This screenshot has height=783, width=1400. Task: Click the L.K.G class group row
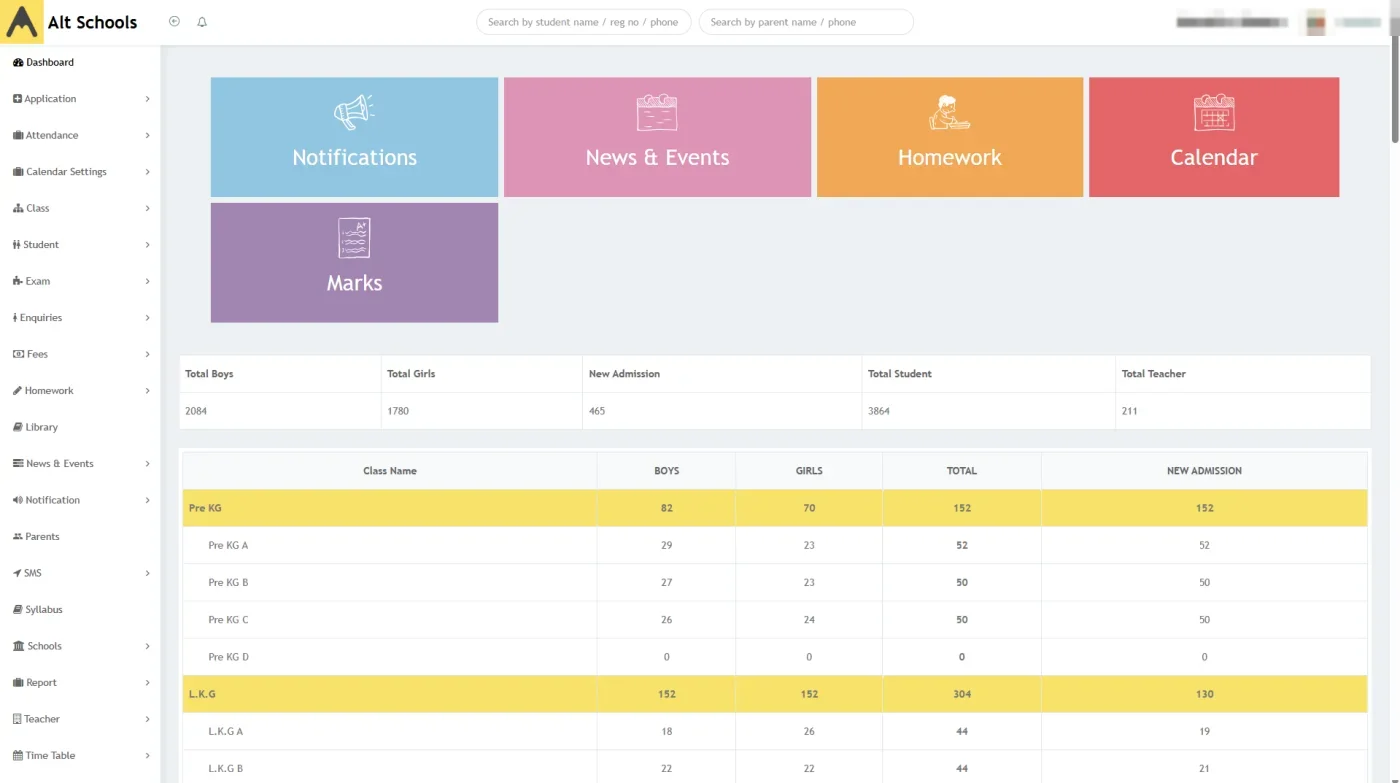tap(775, 694)
